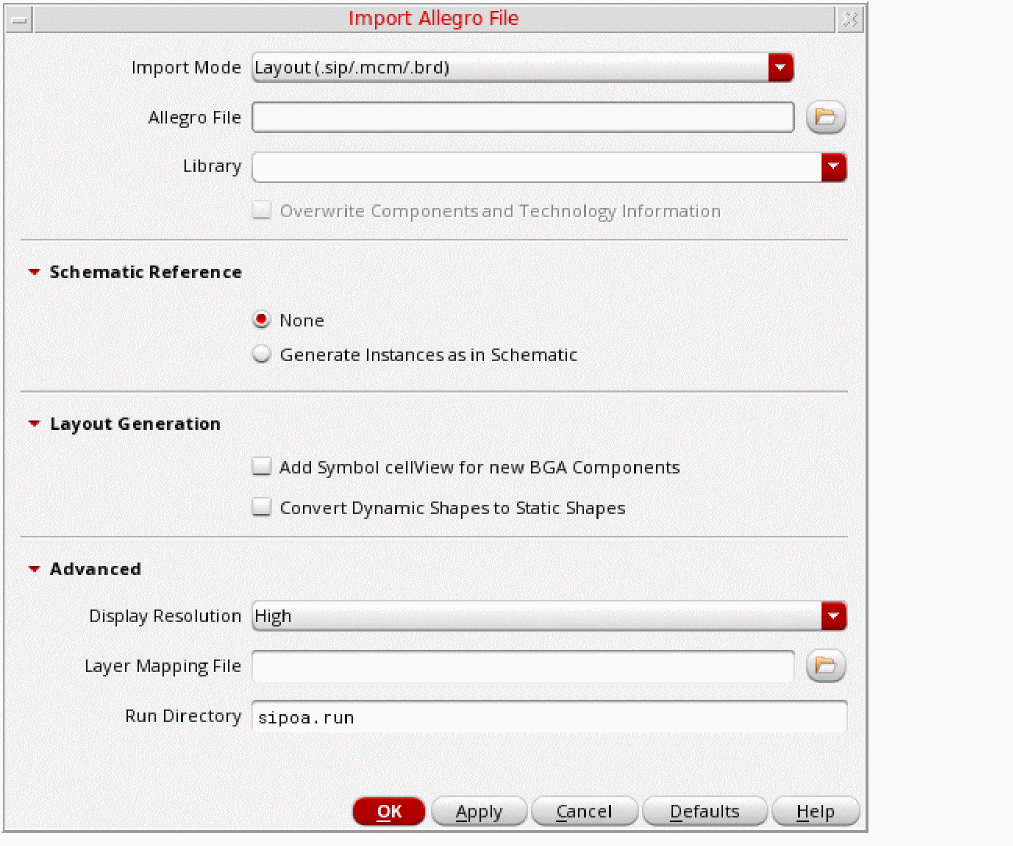This screenshot has width=1013, height=846.
Task: Open Help for this dialog
Action: click(815, 811)
